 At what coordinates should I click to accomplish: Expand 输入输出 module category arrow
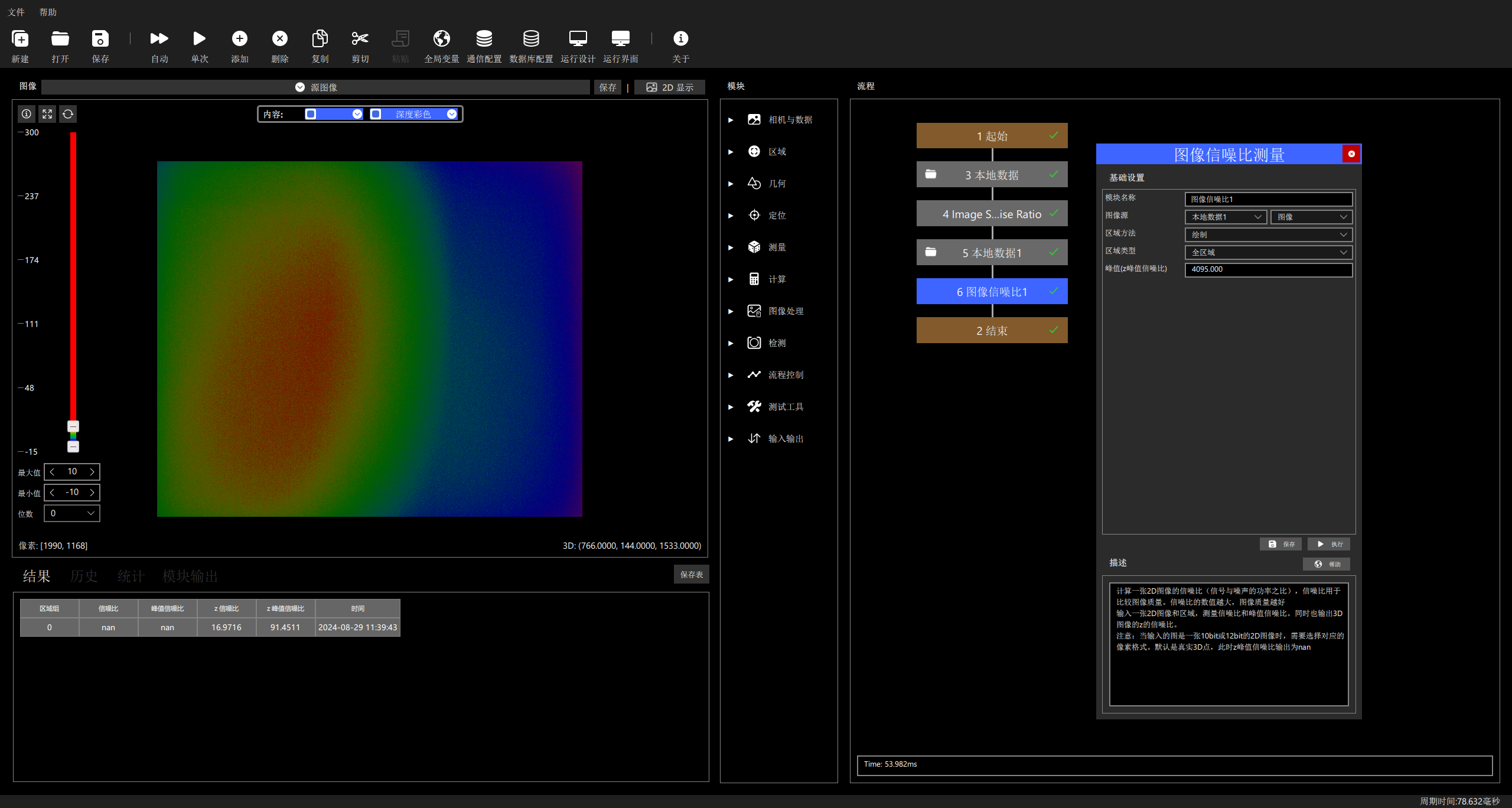[x=731, y=439]
